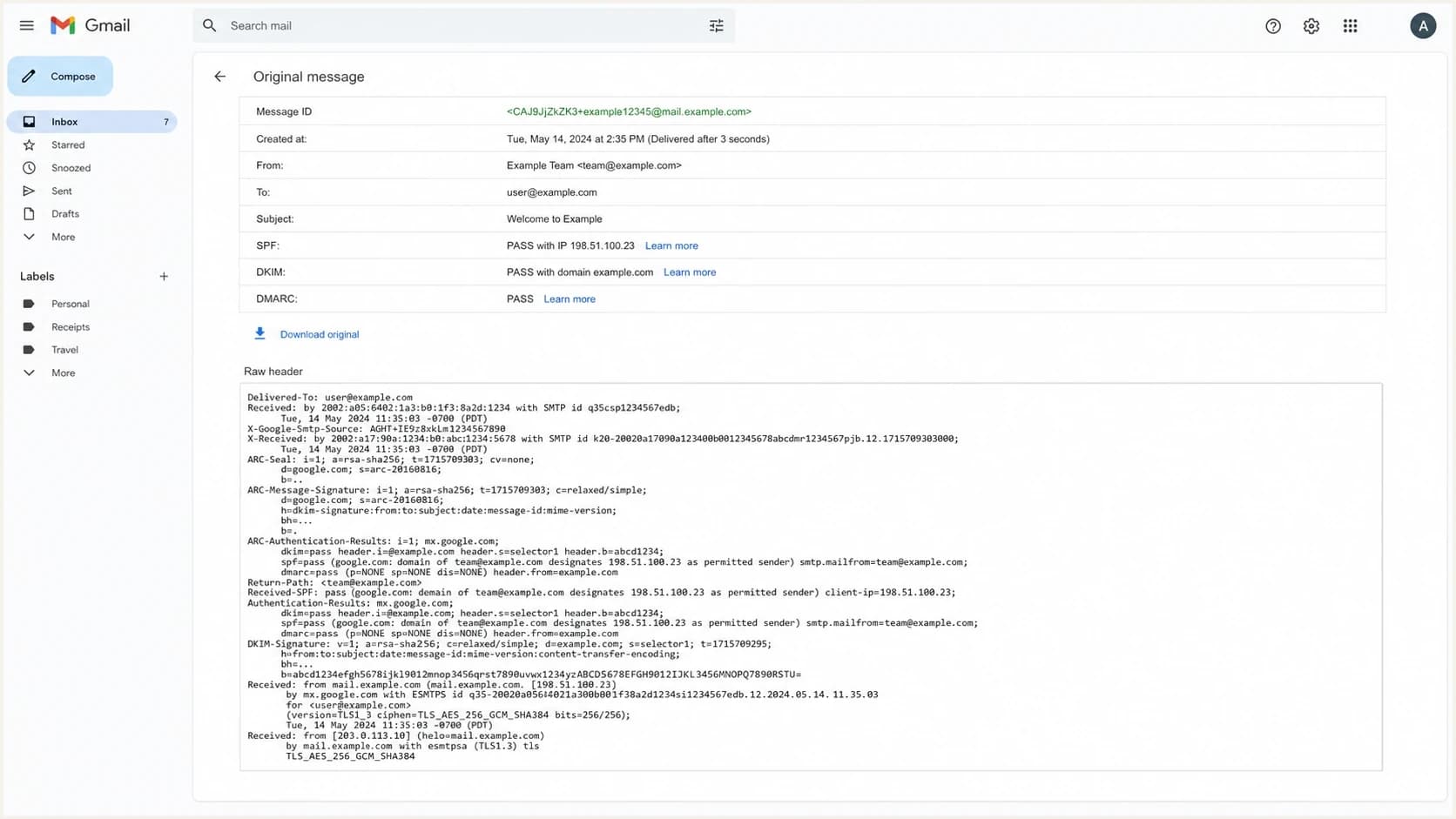The image size is (1456, 819).
Task: Click the Original message heading
Action: [x=309, y=77]
